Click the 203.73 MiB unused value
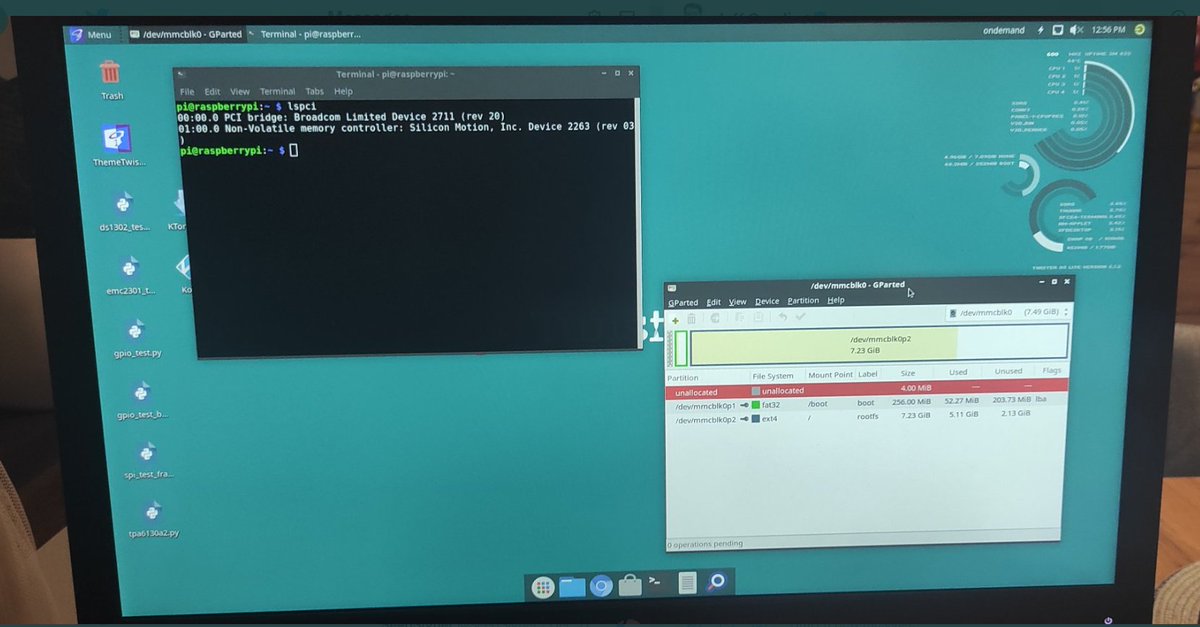The height and width of the screenshot is (627, 1200). click(1010, 399)
